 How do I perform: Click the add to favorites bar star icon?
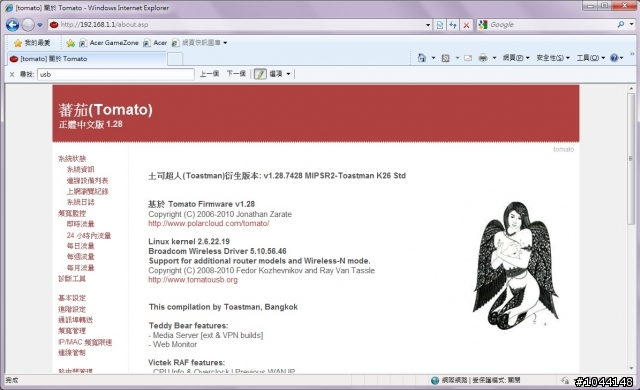click(x=71, y=43)
